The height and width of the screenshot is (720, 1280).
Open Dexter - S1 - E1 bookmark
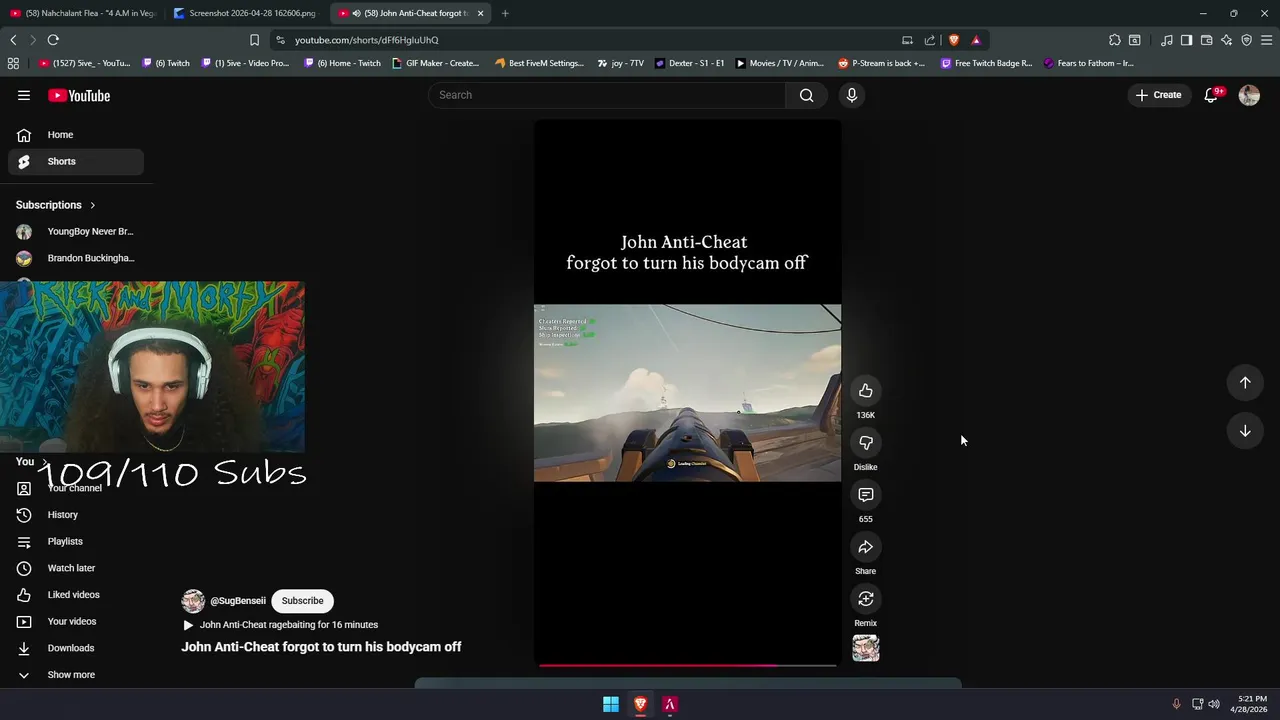click(690, 63)
